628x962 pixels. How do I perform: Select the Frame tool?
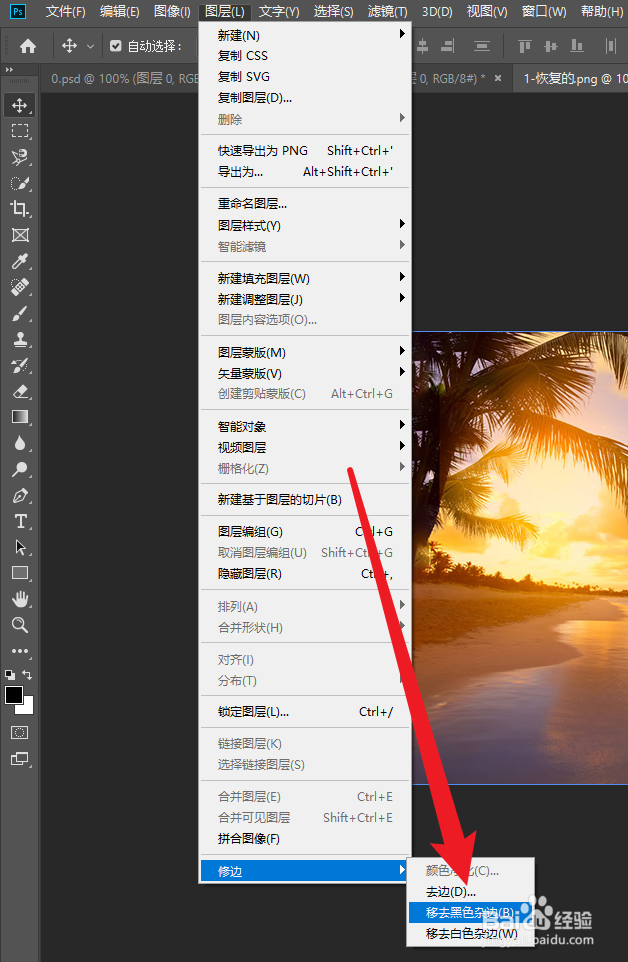tap(20, 235)
